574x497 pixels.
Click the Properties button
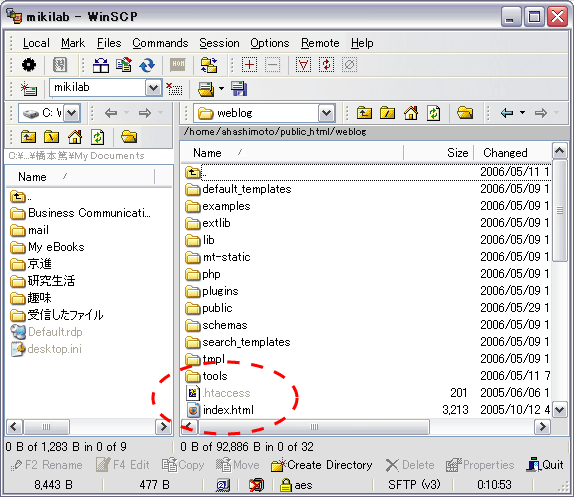coord(480,465)
